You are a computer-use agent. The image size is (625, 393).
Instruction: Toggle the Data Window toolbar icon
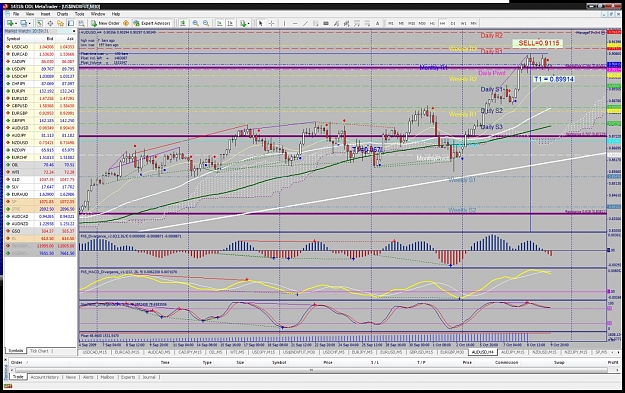pyautogui.click(x=50, y=23)
